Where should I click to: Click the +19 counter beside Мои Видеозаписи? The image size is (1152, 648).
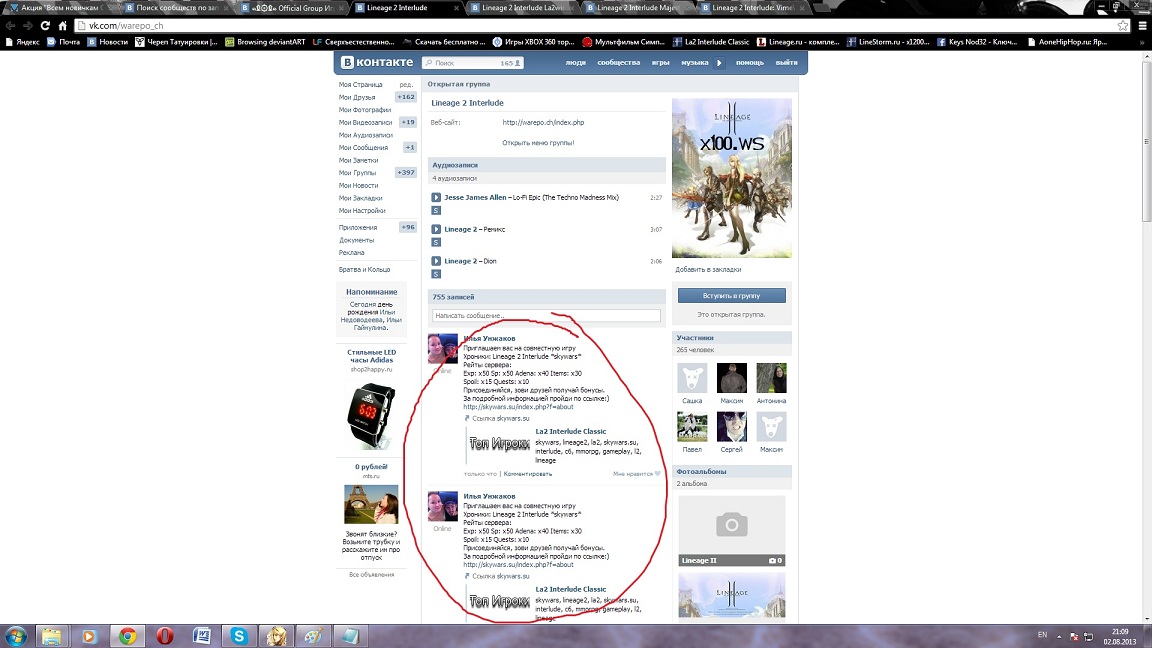408,122
